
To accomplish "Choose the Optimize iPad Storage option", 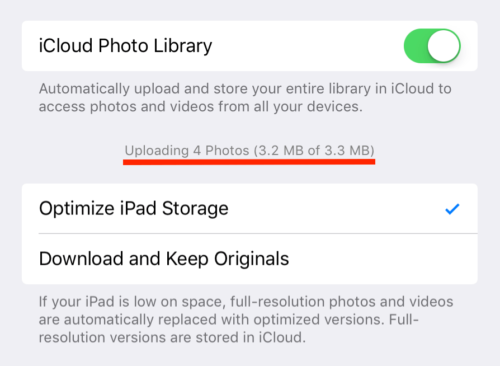I will pos(250,209).
